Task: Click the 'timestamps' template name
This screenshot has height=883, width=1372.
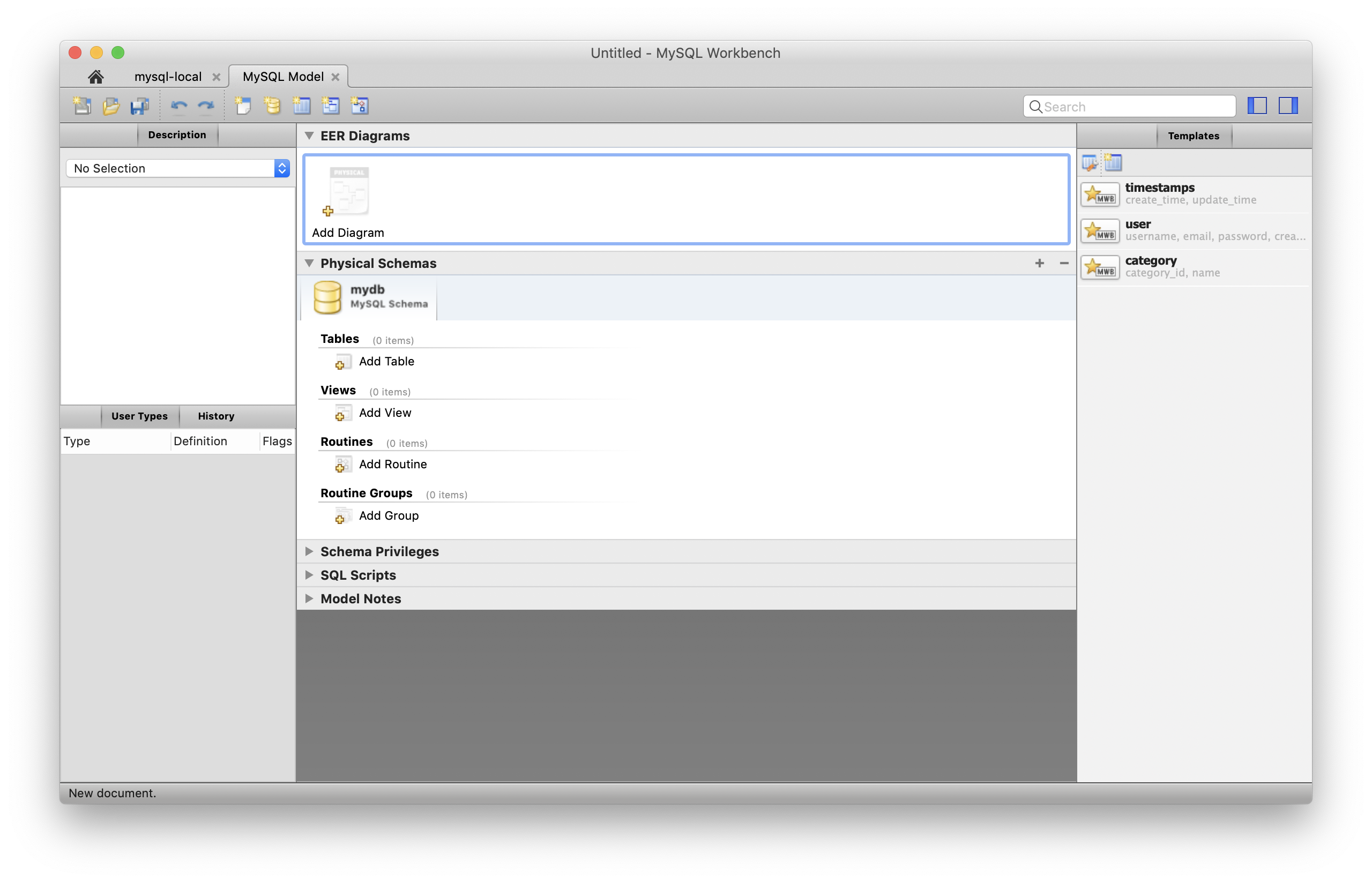Action: (x=1159, y=188)
